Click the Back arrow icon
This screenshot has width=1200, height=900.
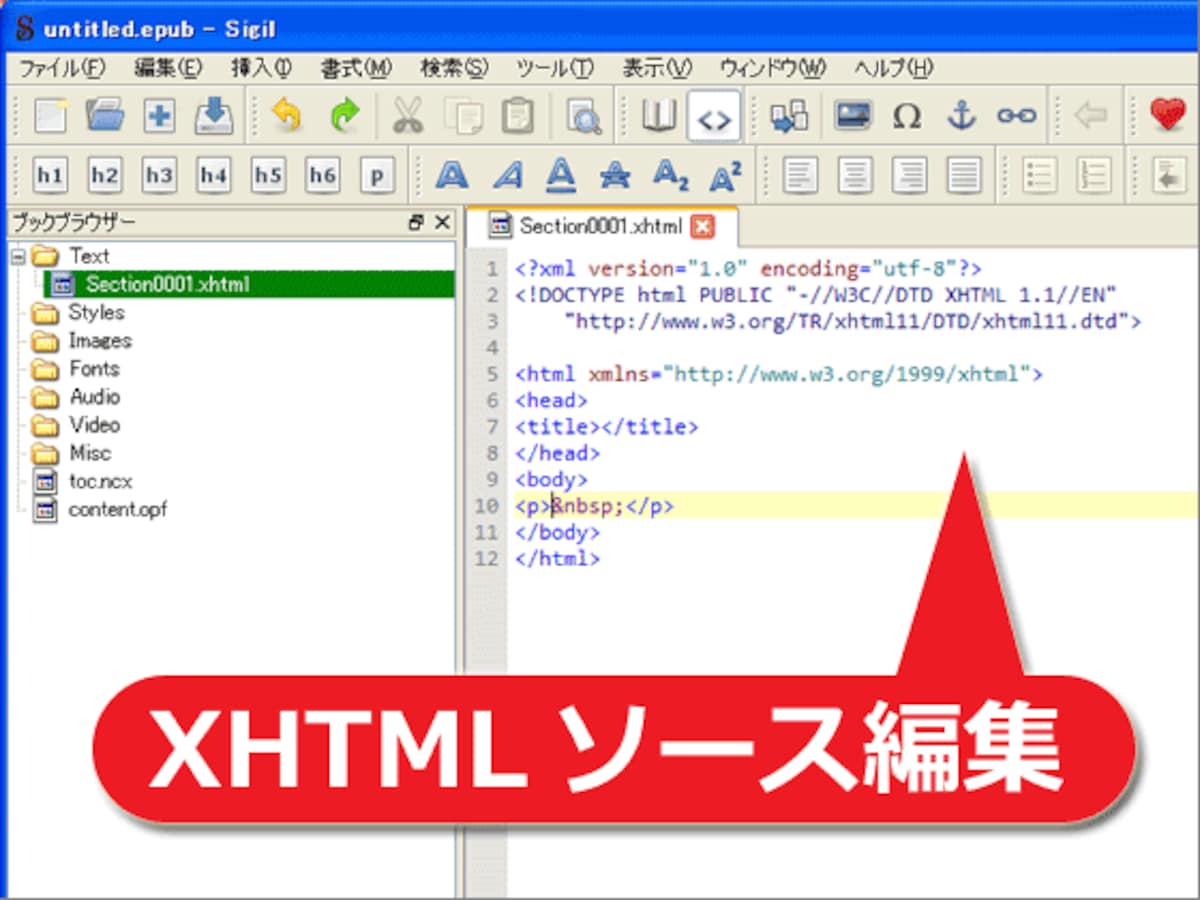[1090, 116]
